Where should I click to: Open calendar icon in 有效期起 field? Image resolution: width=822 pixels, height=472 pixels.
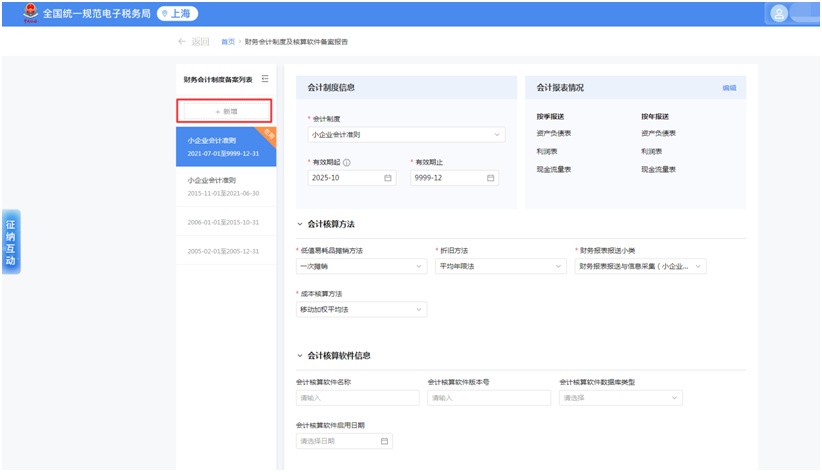(x=387, y=178)
